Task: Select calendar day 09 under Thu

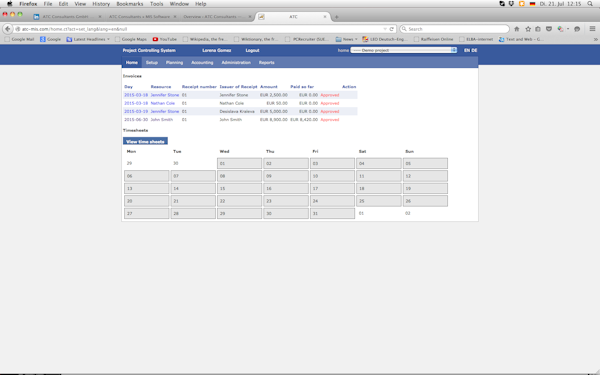Action: click(x=286, y=176)
